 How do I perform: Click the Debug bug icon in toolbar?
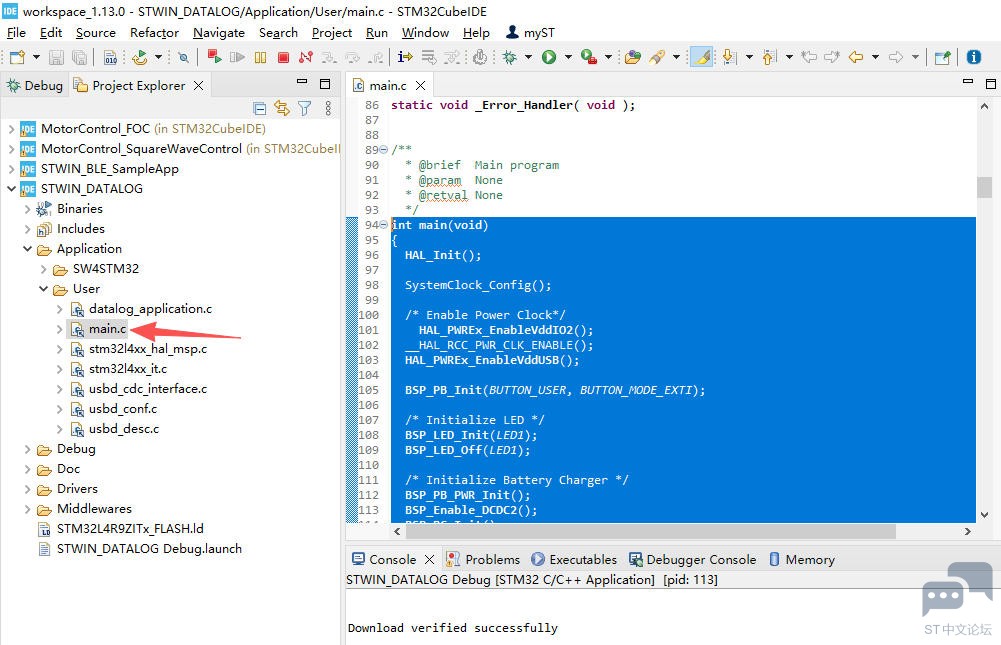click(510, 58)
